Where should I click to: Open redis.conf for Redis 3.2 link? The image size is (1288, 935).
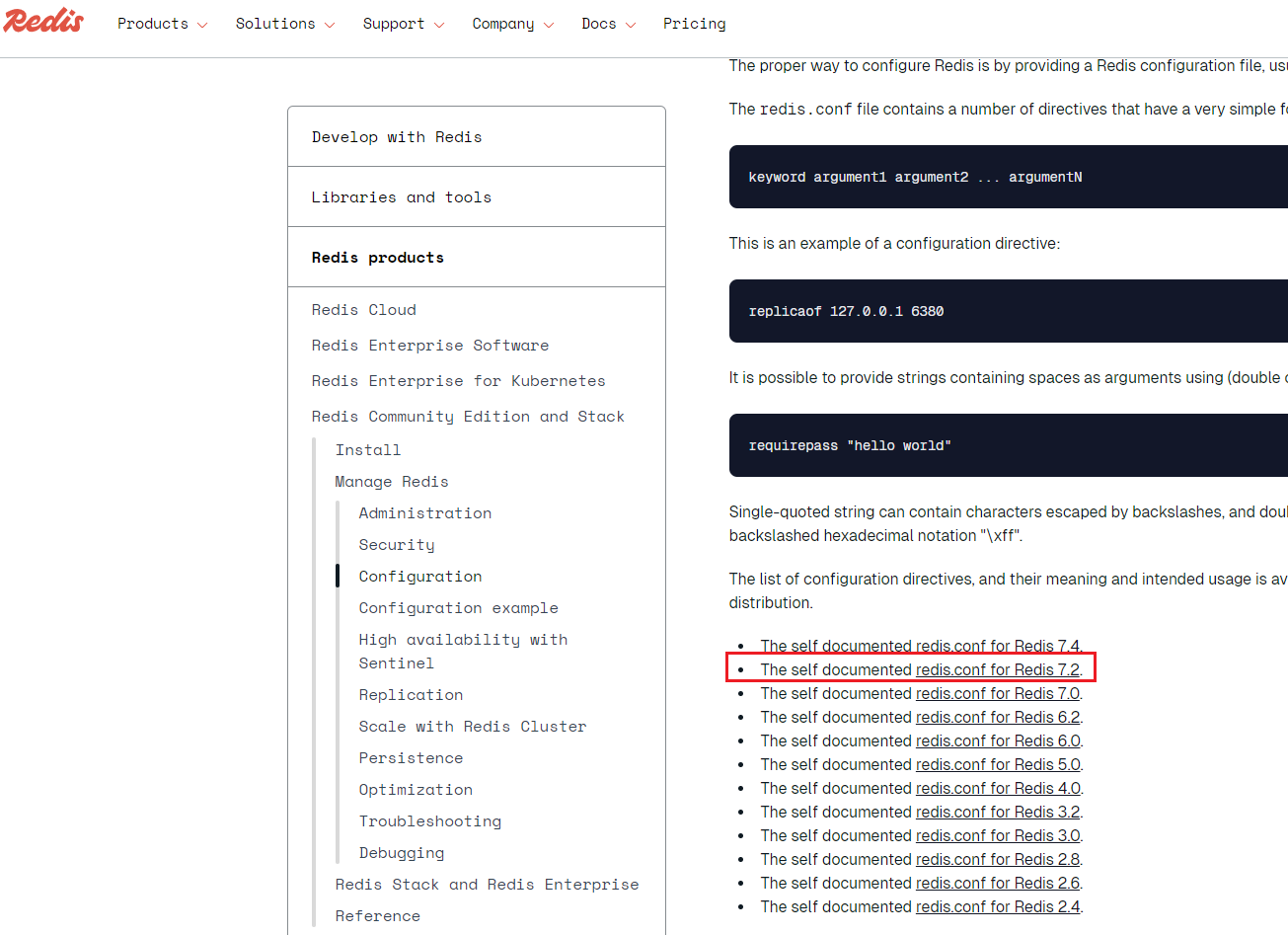tap(998, 812)
